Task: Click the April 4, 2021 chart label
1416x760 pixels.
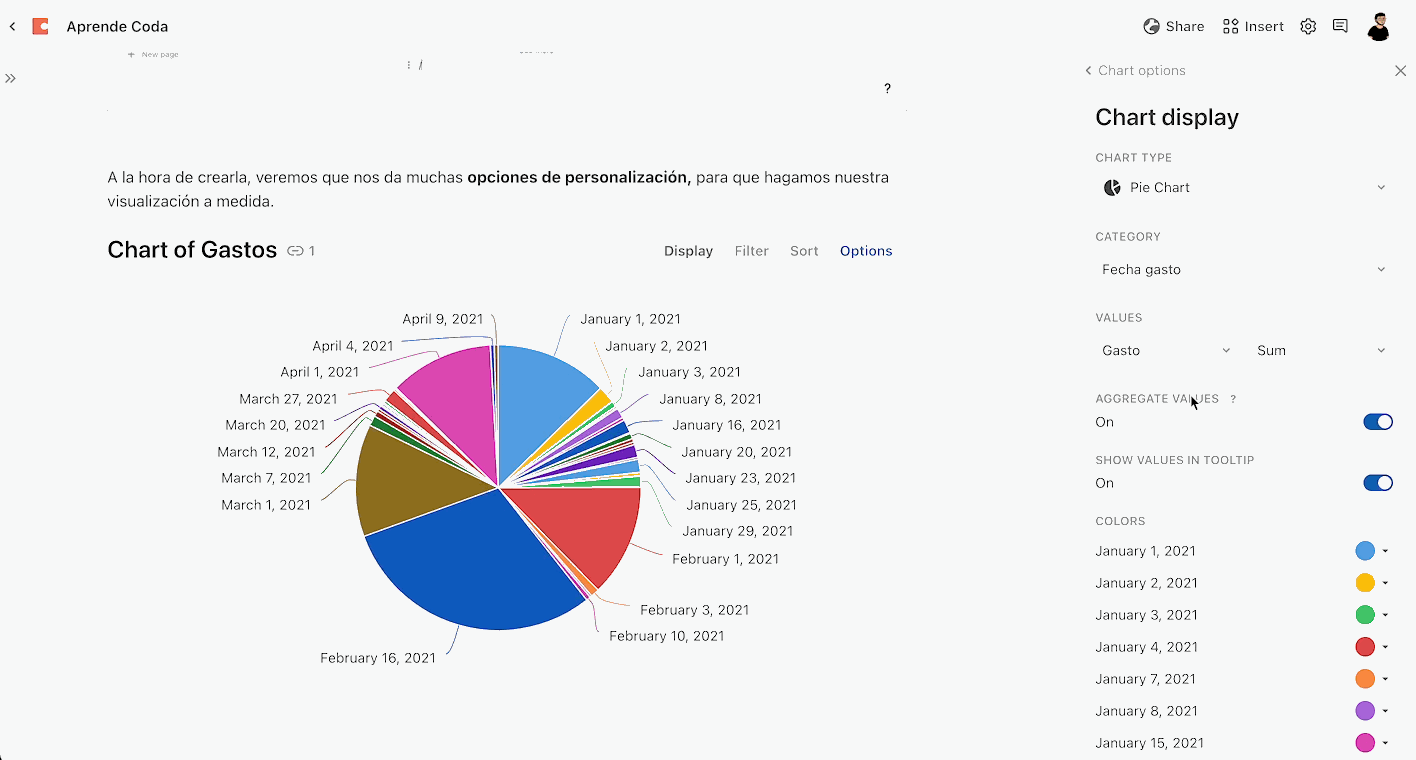Action: [353, 346]
